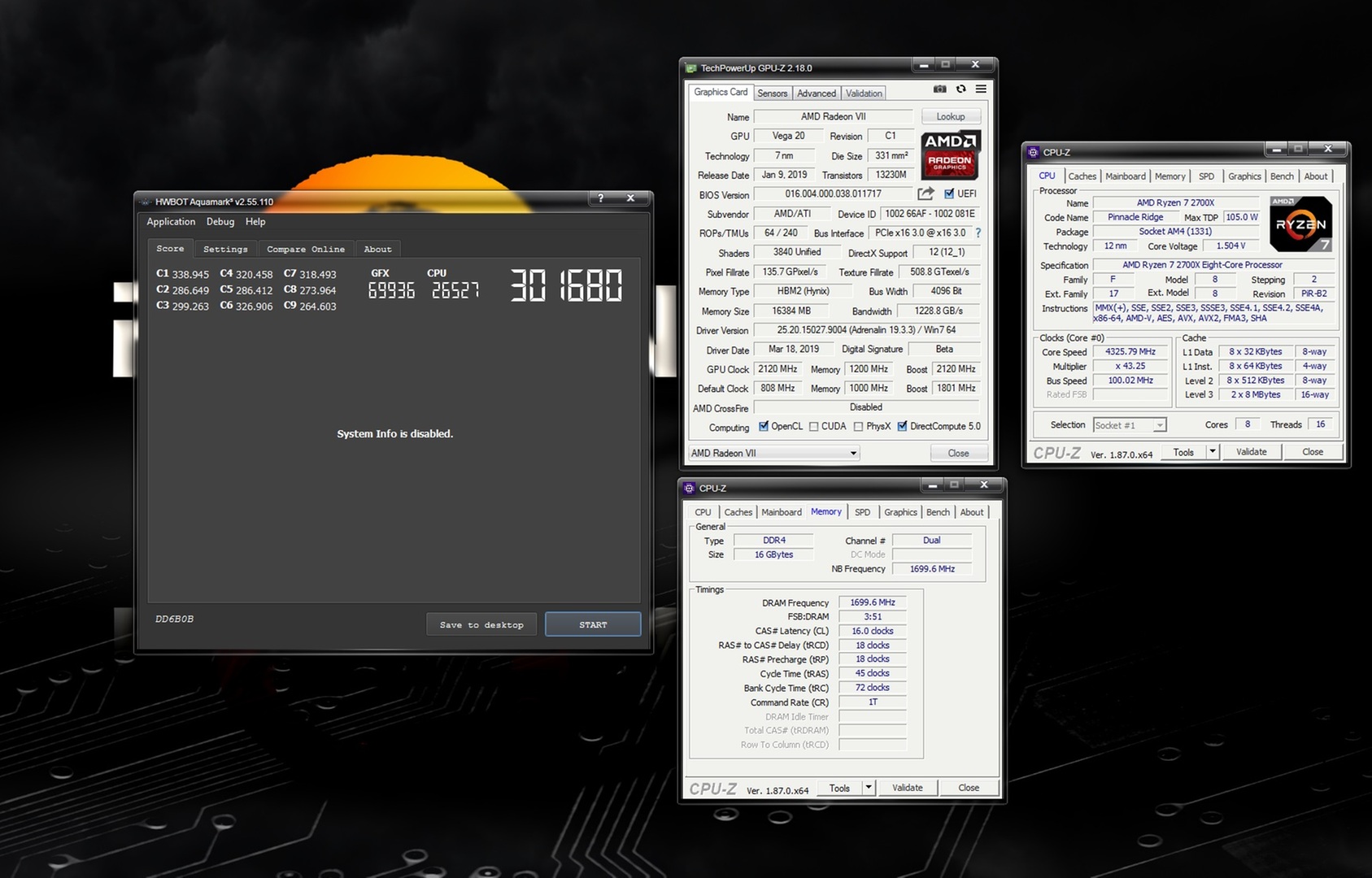Click the Driver Version field in GPU-Z

click(x=866, y=330)
